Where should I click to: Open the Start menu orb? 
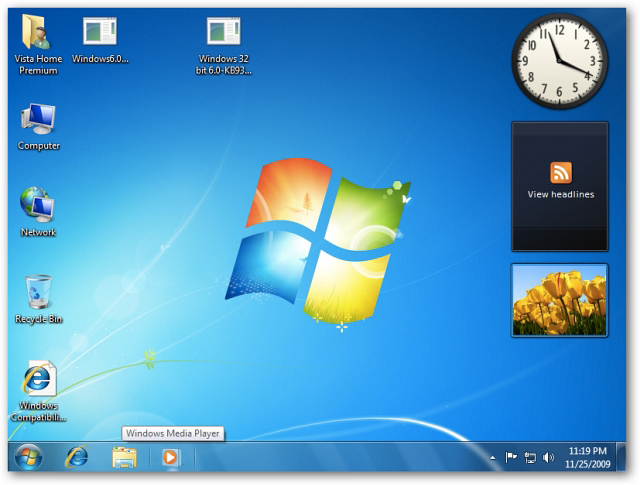pyautogui.click(x=29, y=456)
